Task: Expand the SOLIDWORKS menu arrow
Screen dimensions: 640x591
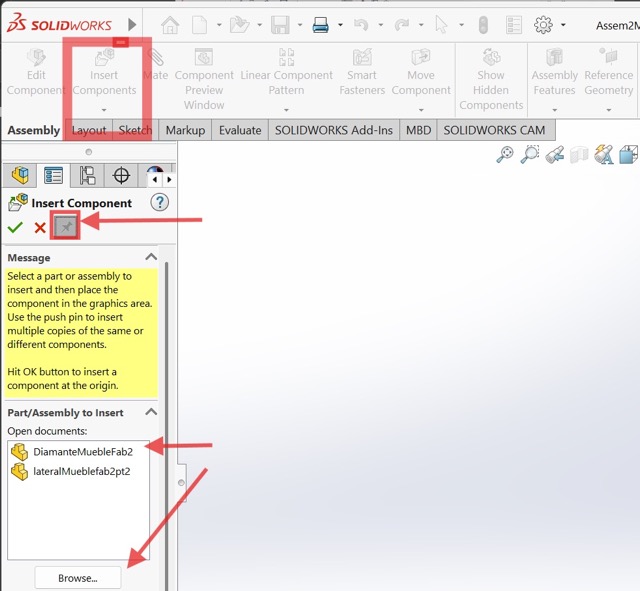Action: [132, 24]
